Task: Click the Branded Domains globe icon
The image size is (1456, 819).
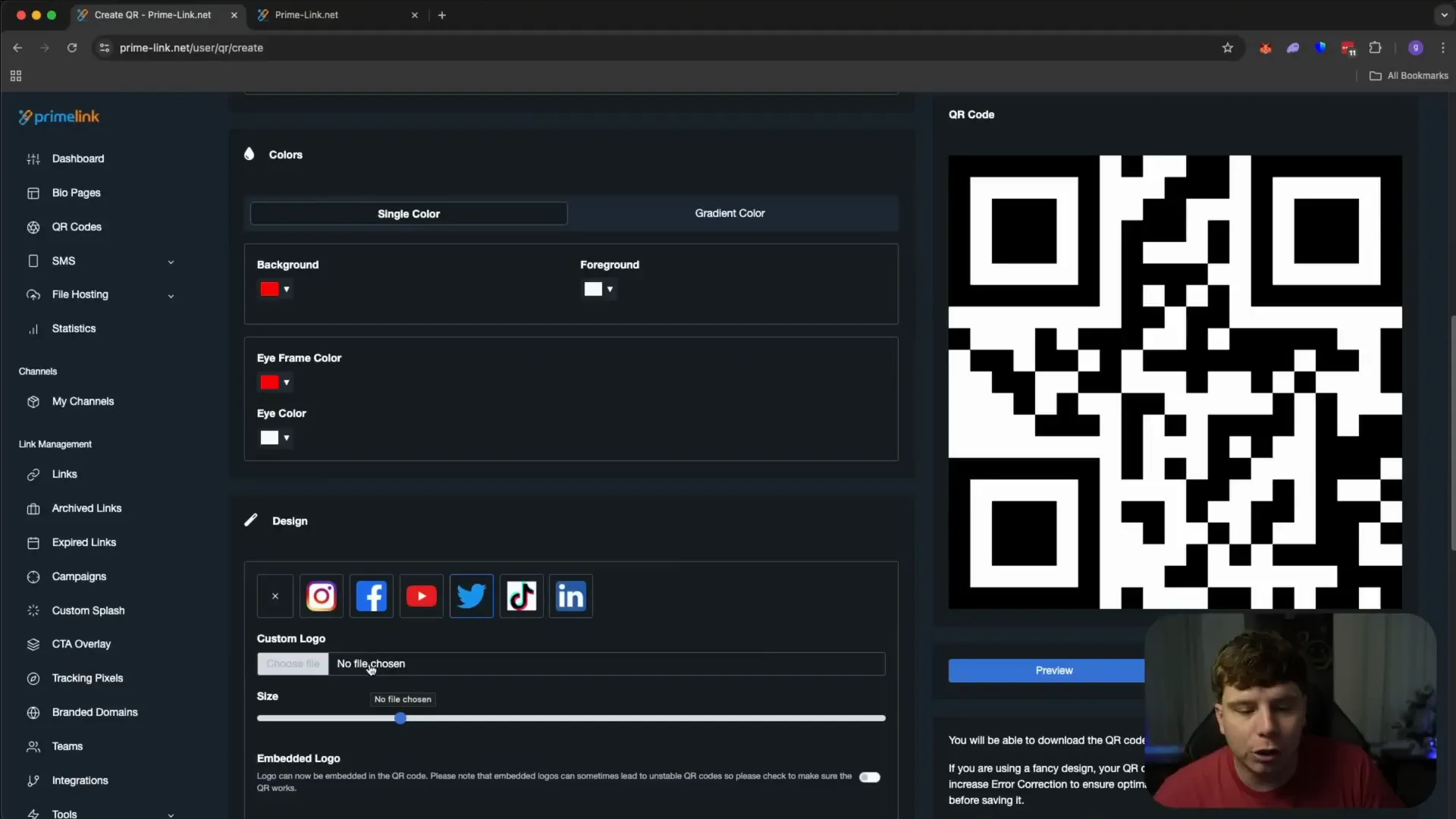Action: pyautogui.click(x=33, y=712)
